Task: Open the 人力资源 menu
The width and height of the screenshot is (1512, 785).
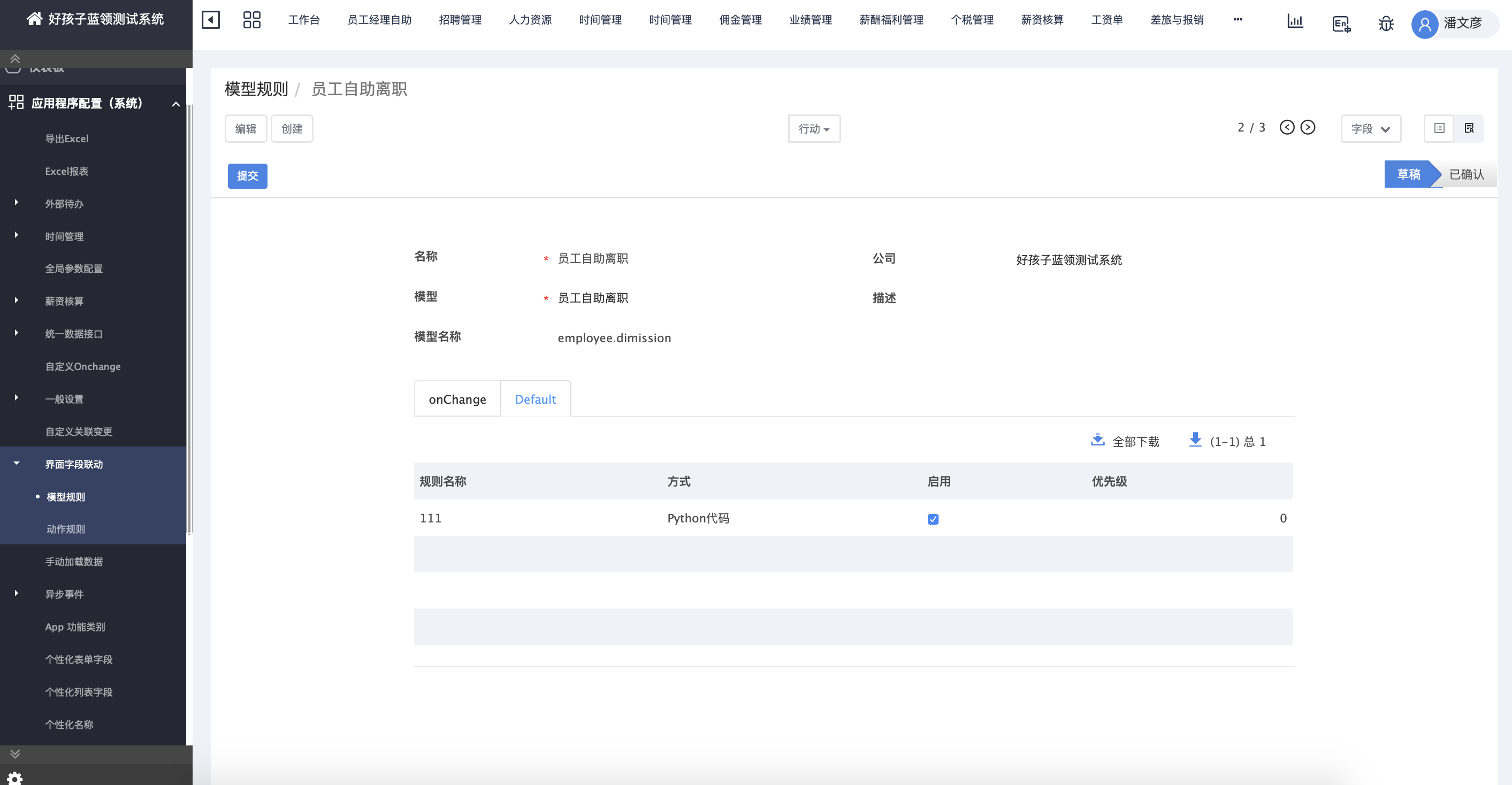Action: pos(530,19)
